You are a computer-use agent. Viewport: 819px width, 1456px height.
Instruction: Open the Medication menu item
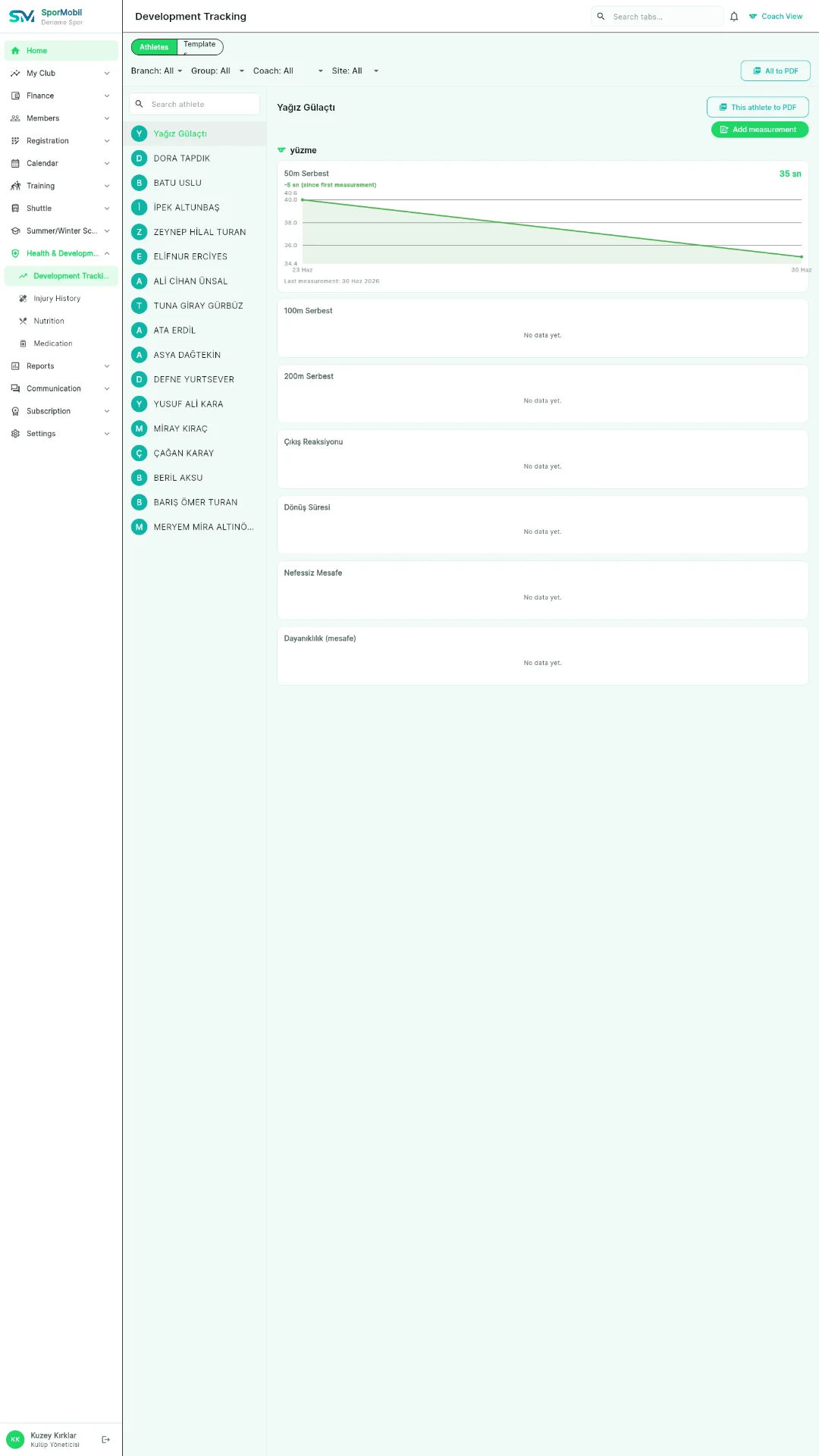click(x=61, y=344)
